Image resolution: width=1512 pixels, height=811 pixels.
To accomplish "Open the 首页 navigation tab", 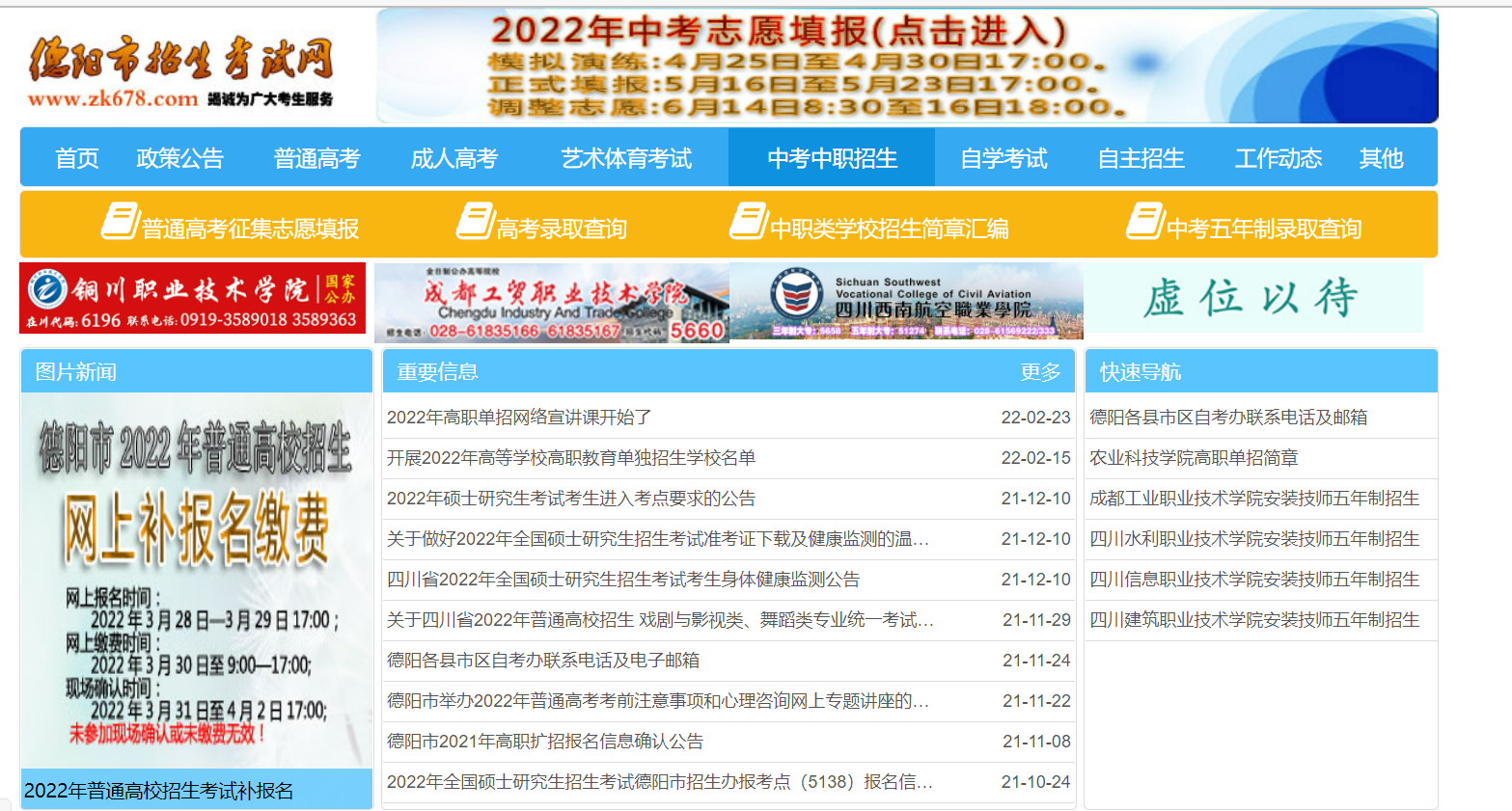I will point(77,158).
